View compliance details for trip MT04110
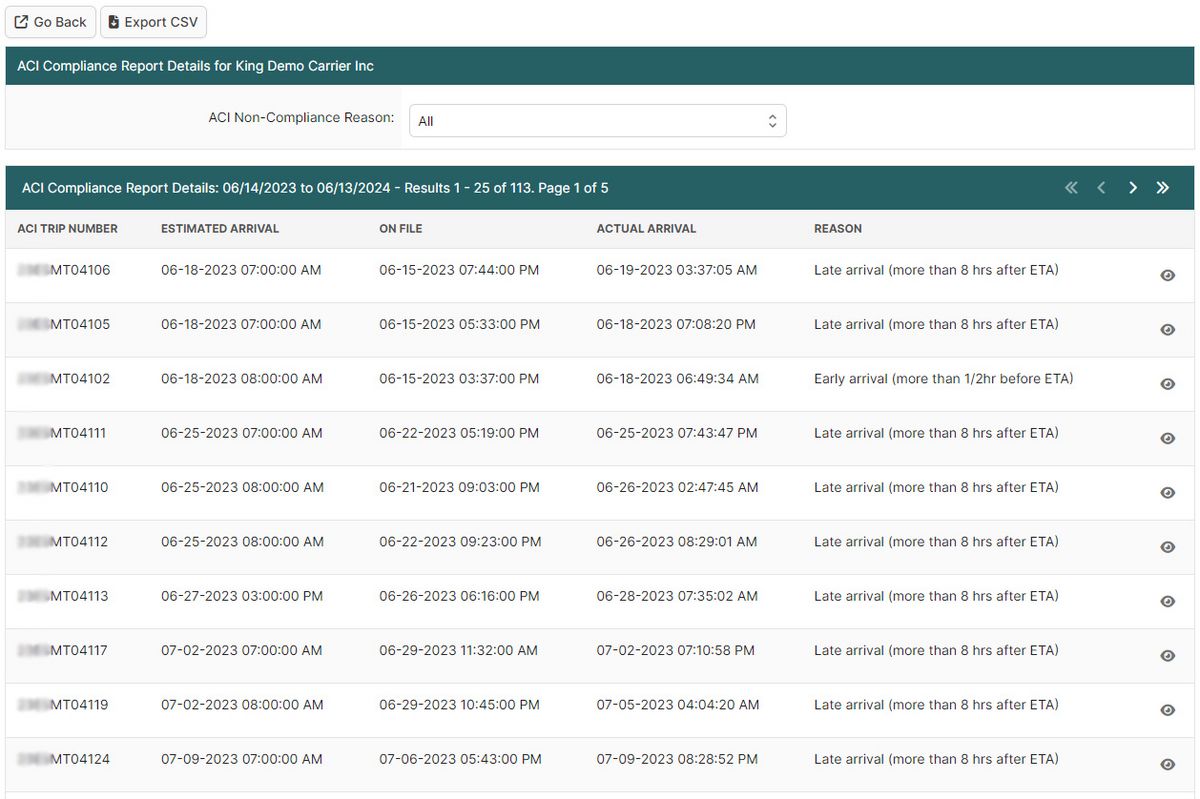1200x799 pixels. (x=1167, y=492)
